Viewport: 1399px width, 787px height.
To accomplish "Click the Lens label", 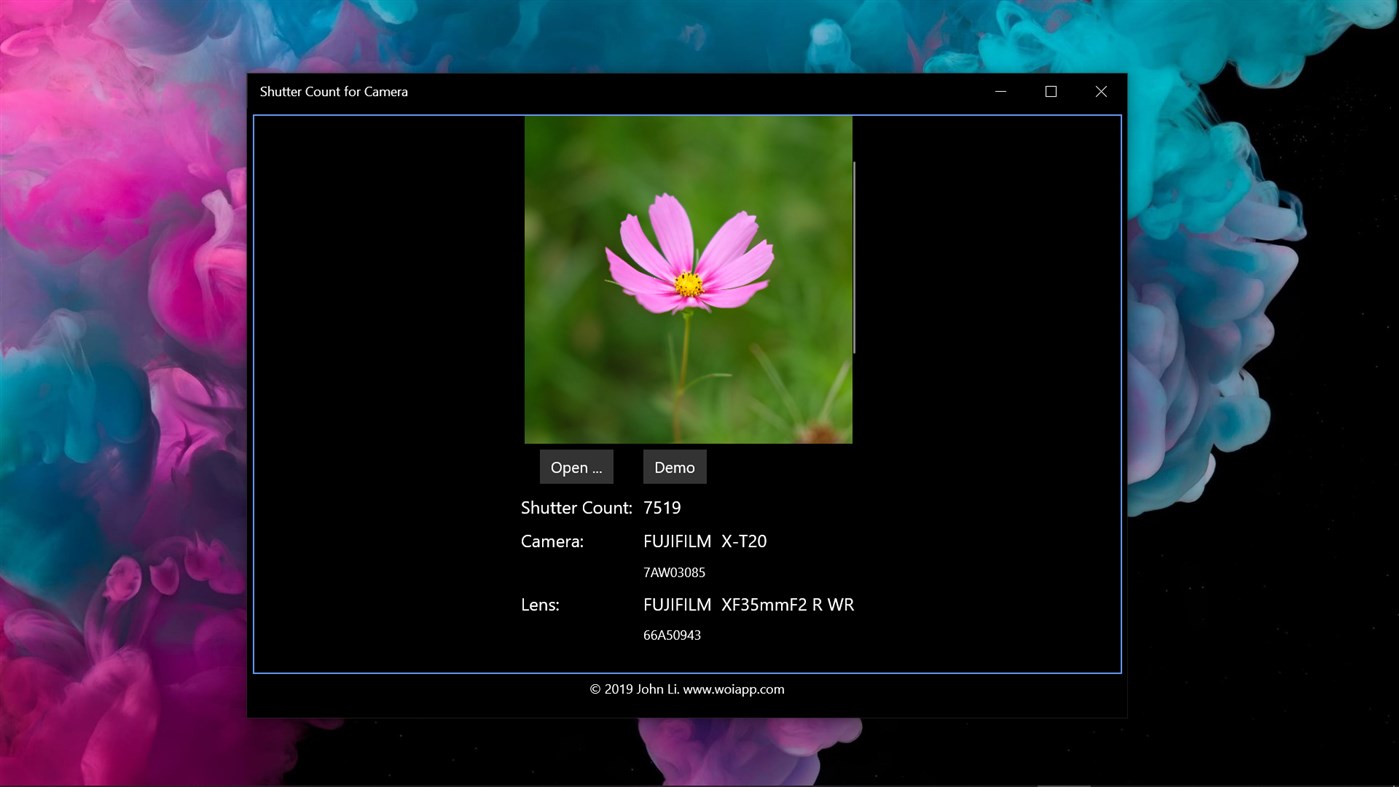I will (x=540, y=604).
